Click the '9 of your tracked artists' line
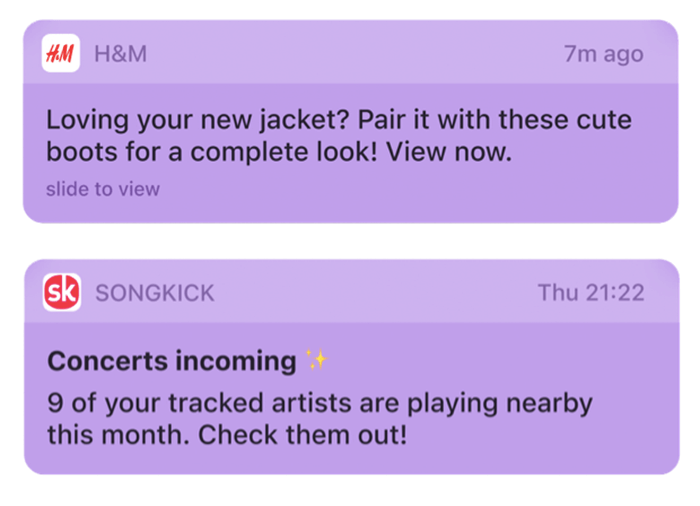The image size is (700, 506). click(x=320, y=404)
